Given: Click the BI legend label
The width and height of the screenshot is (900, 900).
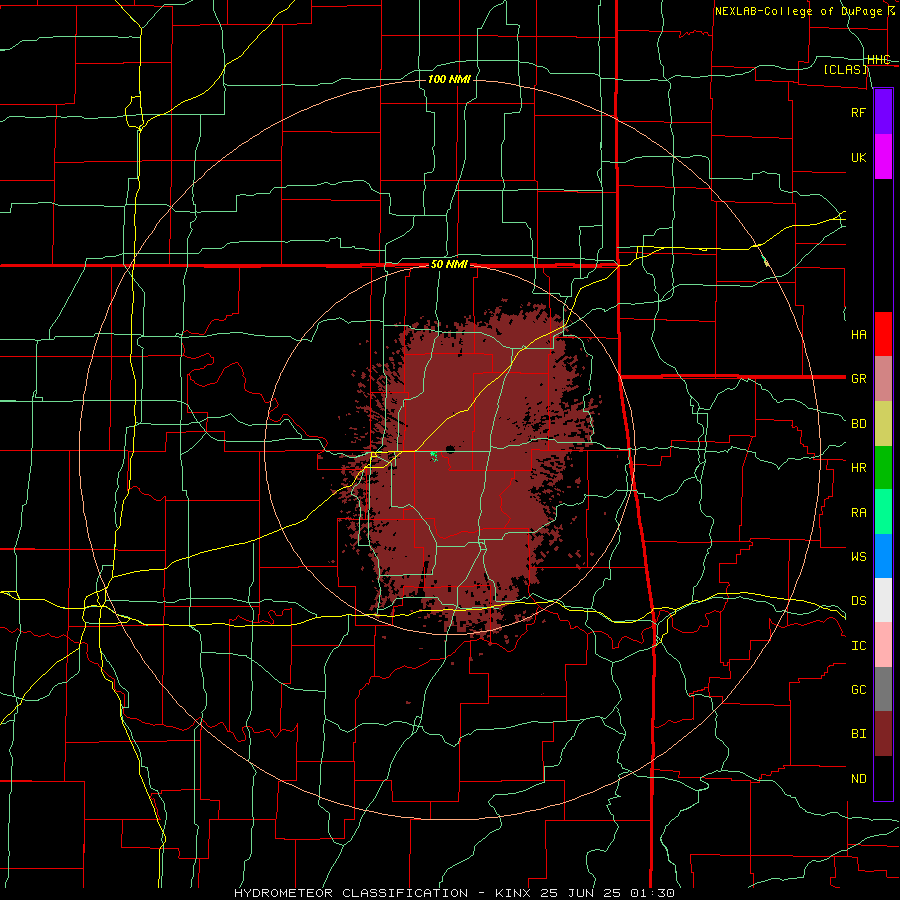Looking at the screenshot, I should 859,734.
